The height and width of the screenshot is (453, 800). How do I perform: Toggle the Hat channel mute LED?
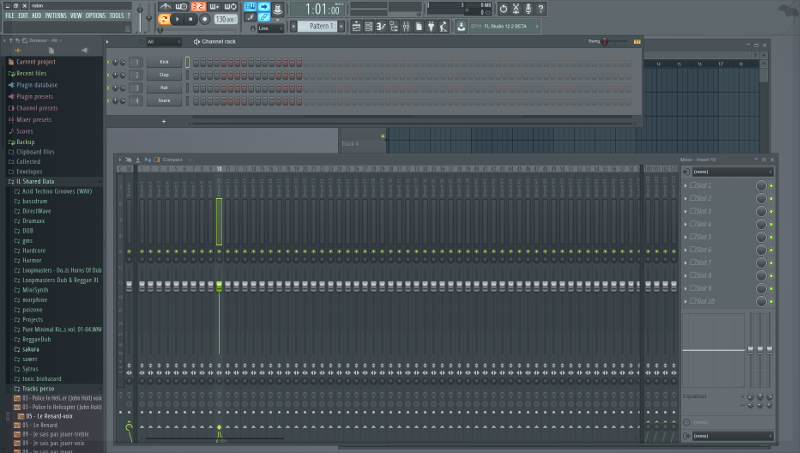(109, 88)
